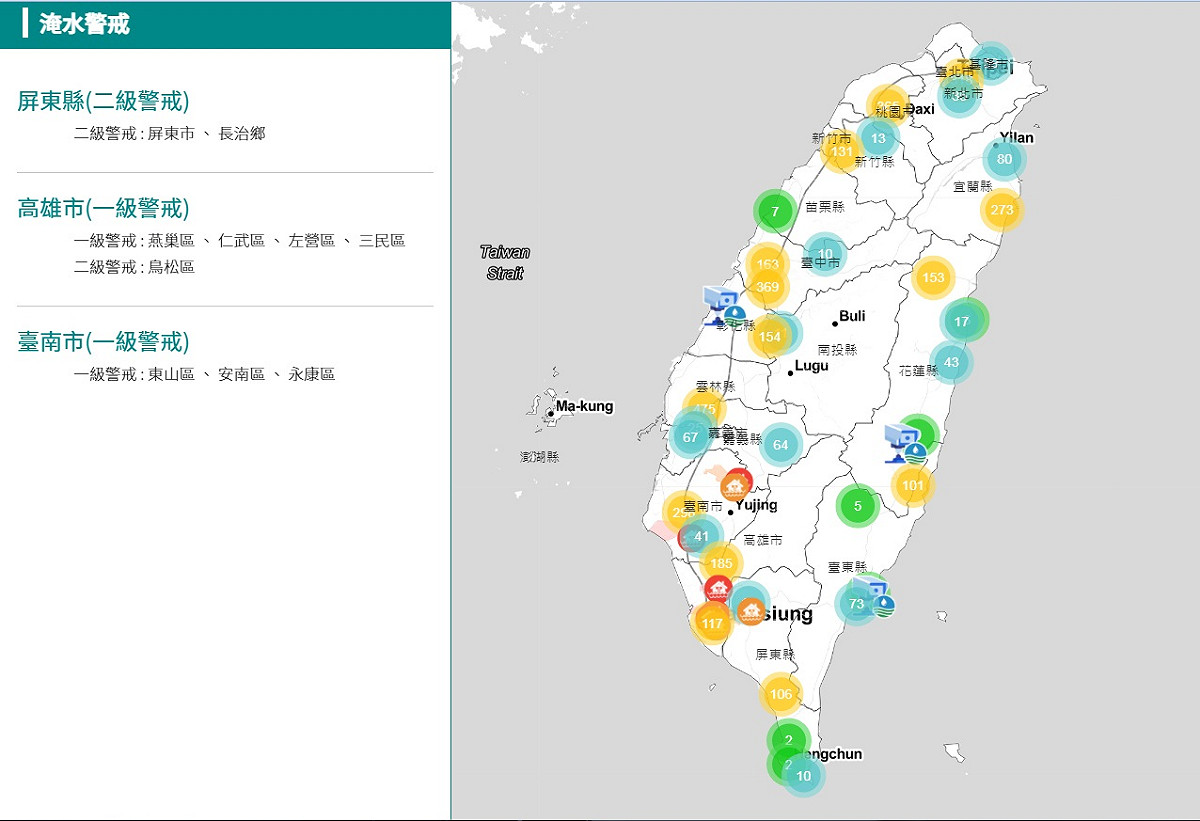Select 燕巢區 in Kaohsiung level-one list
The width and height of the screenshot is (1200, 821).
point(171,240)
